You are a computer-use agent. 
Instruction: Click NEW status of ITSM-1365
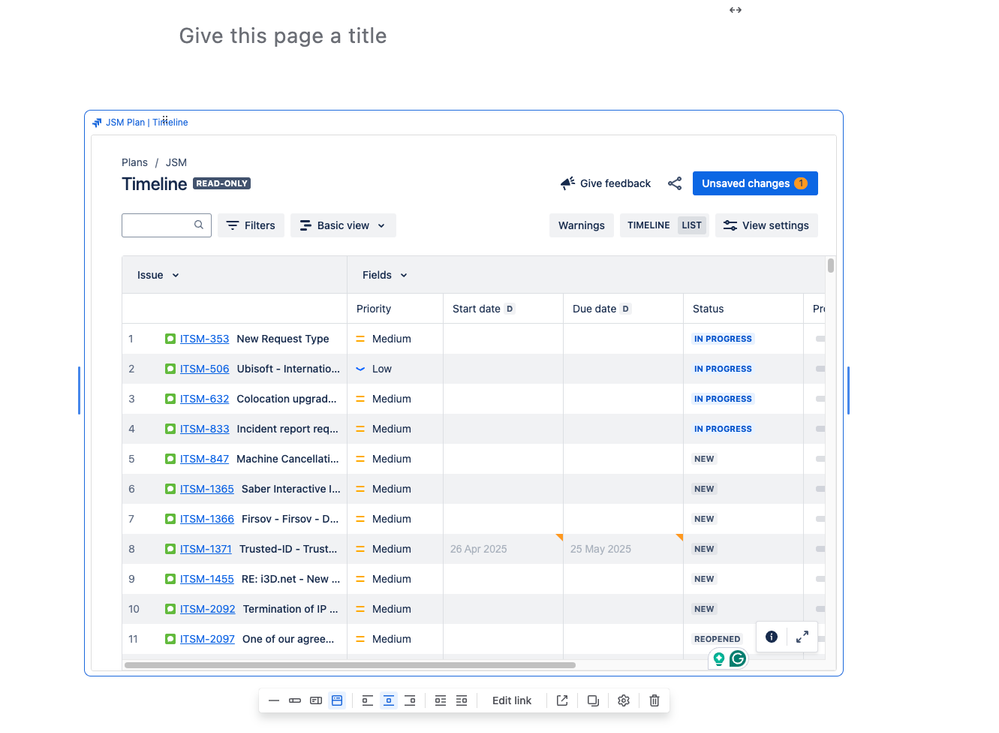click(x=704, y=489)
